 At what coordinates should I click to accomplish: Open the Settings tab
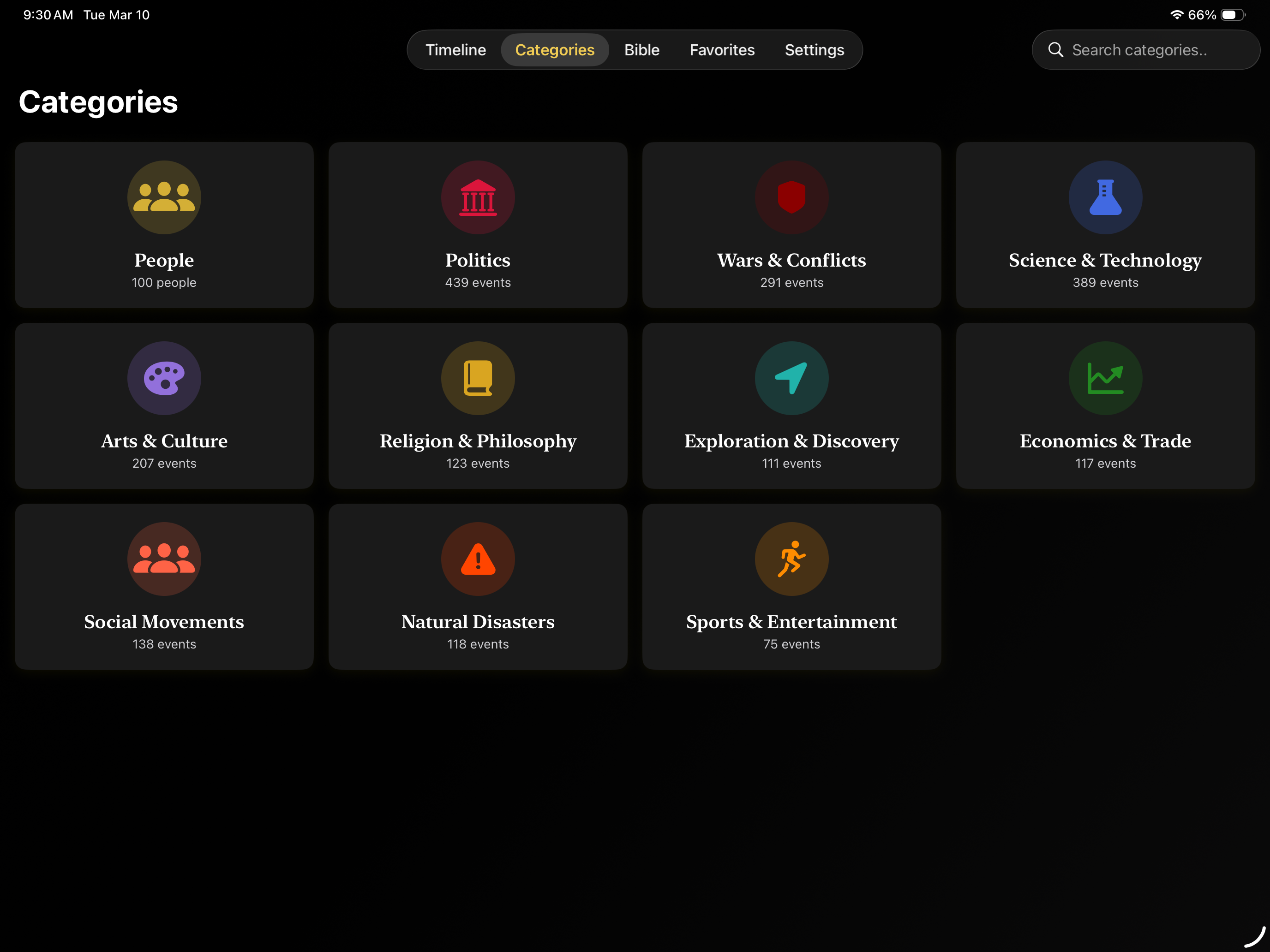814,50
